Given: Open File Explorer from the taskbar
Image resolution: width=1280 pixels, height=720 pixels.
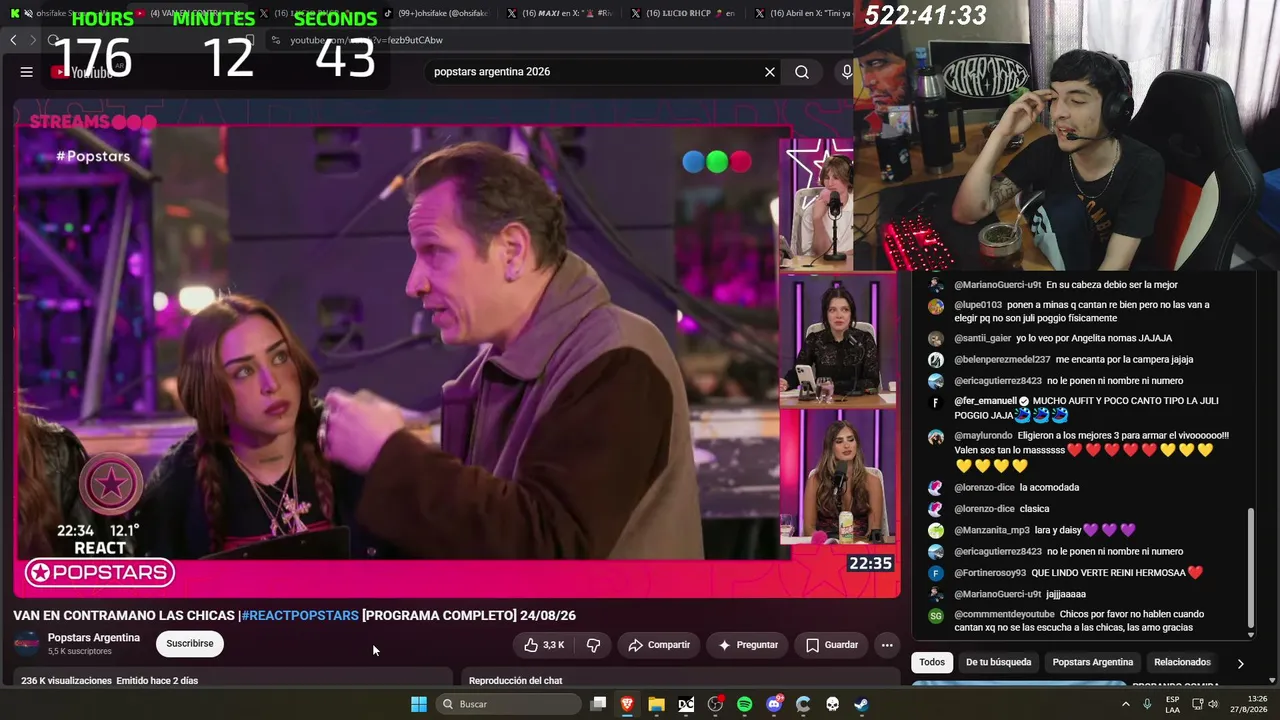Looking at the screenshot, I should click(656, 704).
